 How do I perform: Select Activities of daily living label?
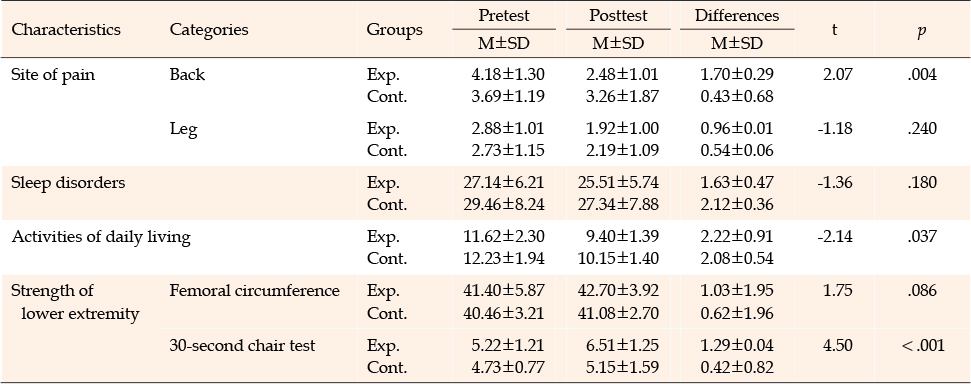101,237
